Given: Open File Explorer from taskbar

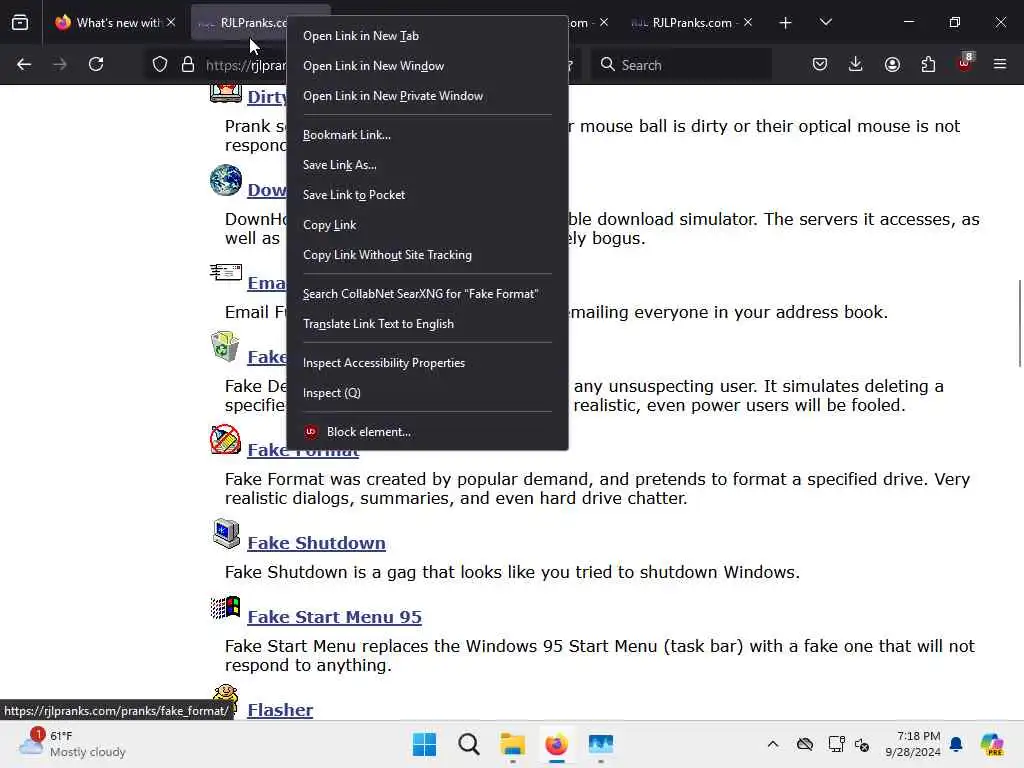Looking at the screenshot, I should pyautogui.click(x=513, y=744).
